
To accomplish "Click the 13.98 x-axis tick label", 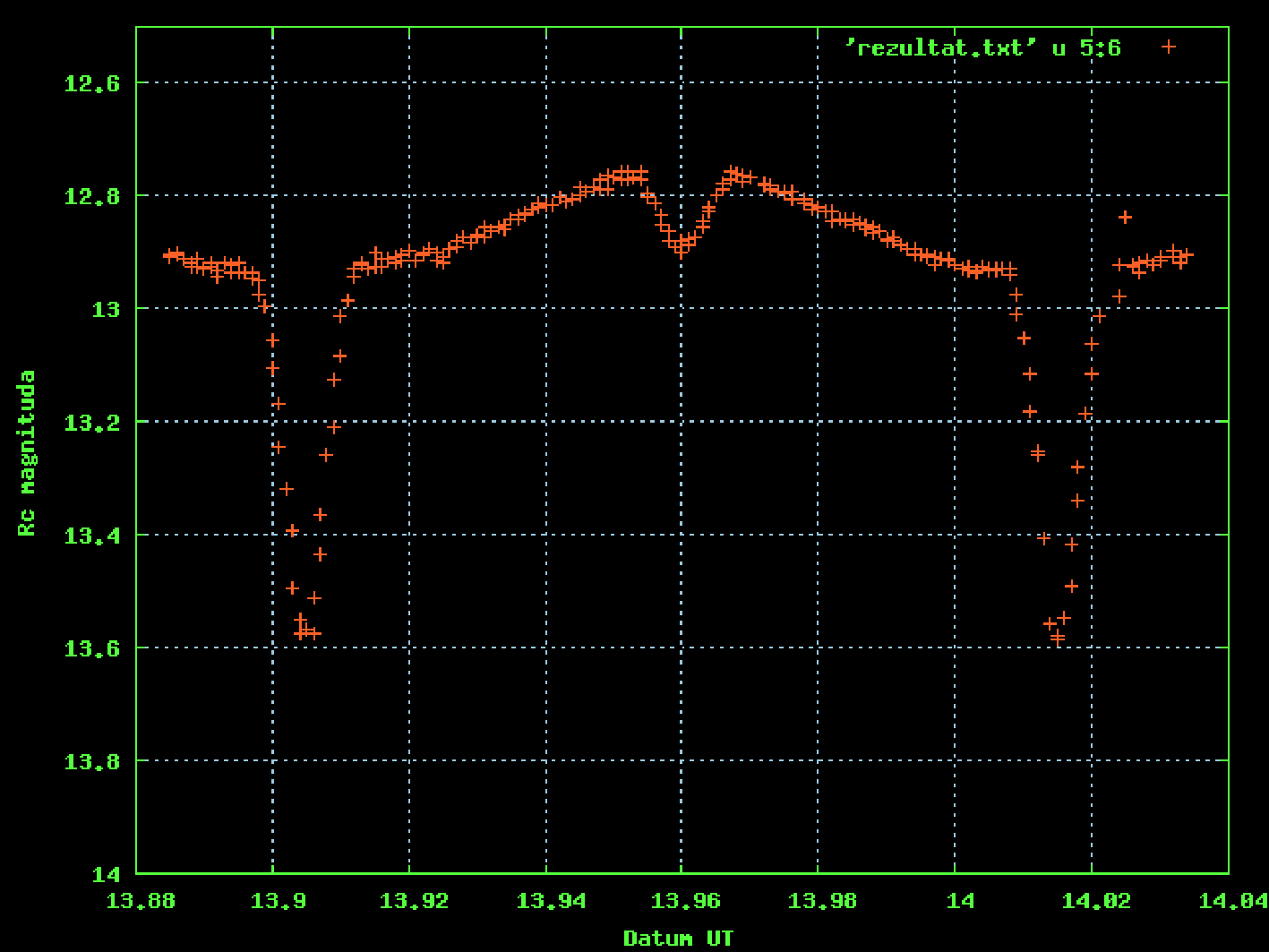I will 822,900.
